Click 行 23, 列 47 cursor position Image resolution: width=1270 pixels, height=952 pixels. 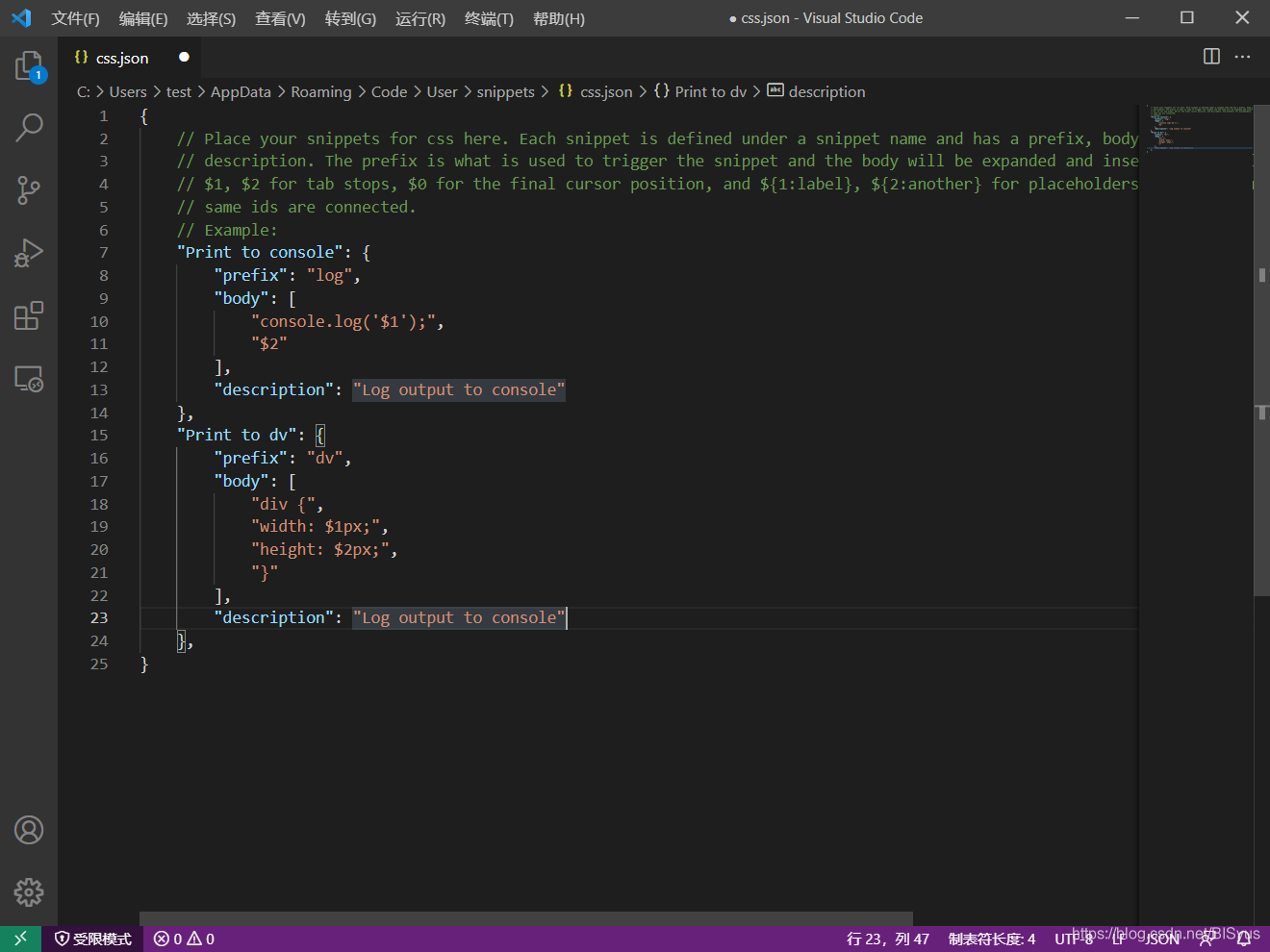point(888,939)
